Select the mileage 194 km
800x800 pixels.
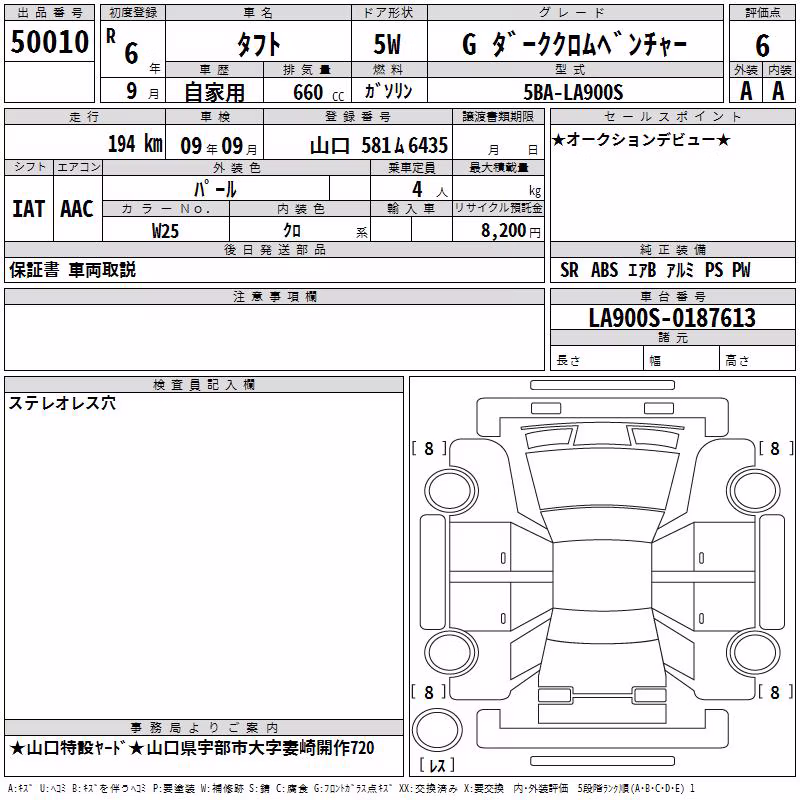click(x=135, y=144)
